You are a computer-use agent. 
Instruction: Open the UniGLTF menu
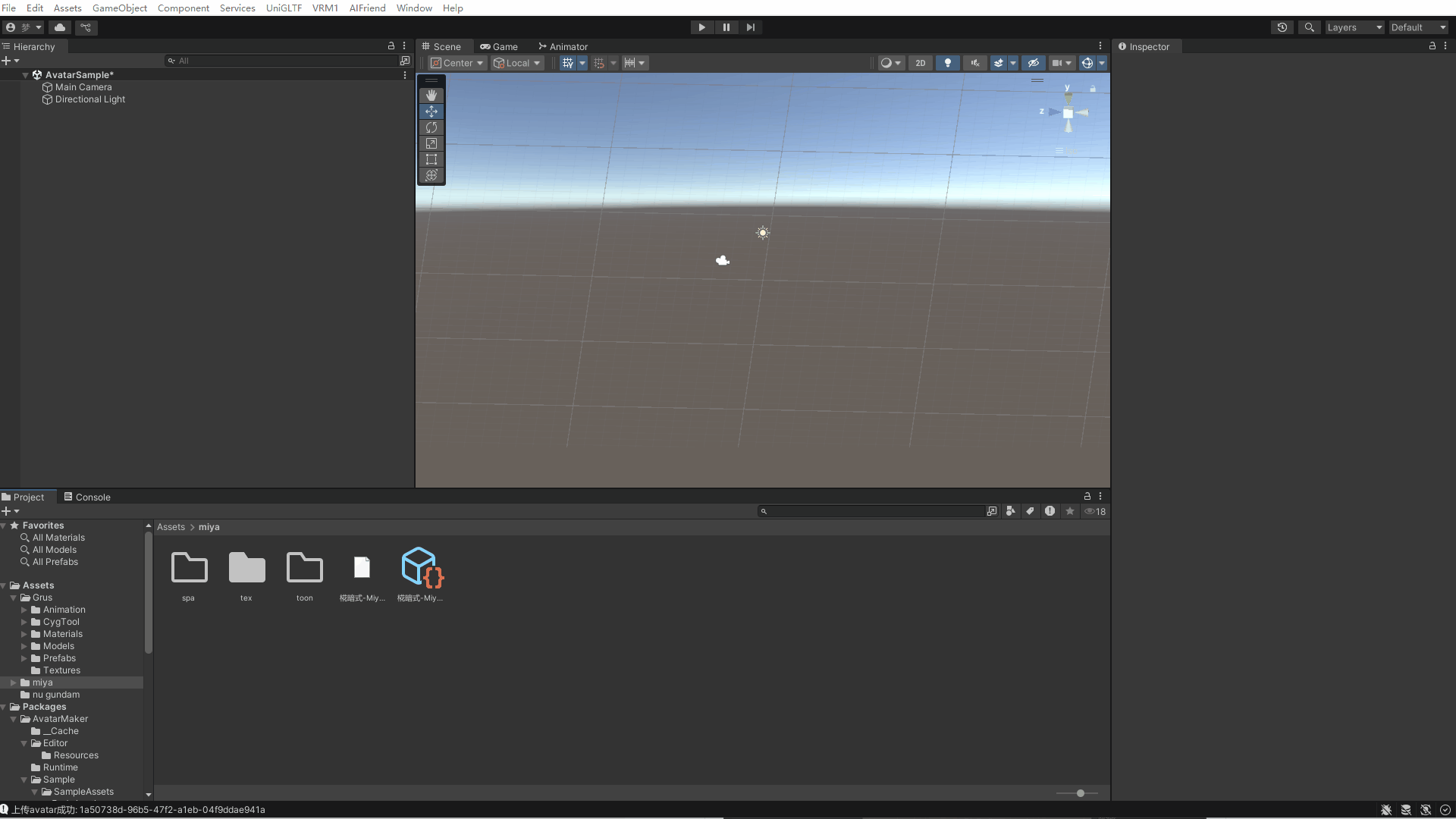click(284, 8)
